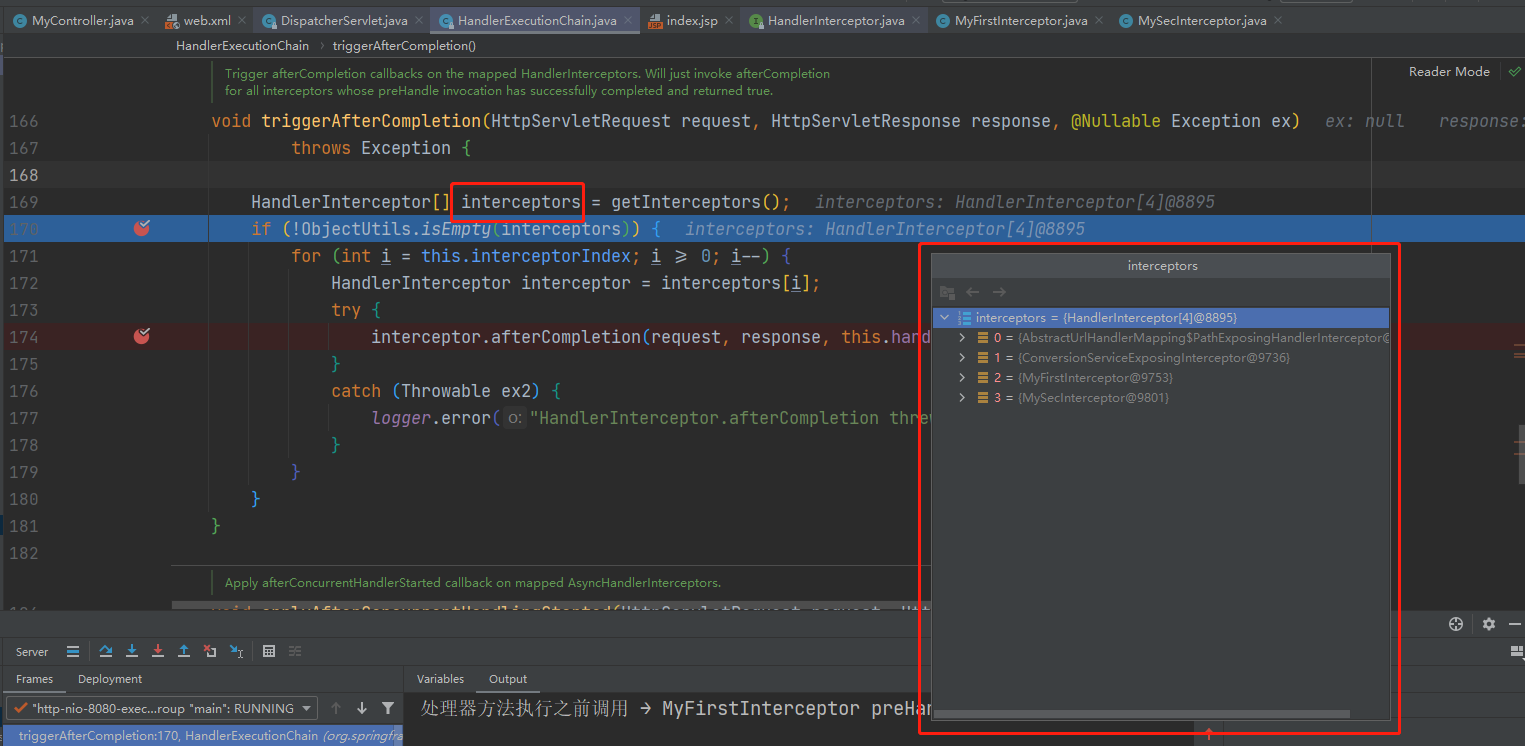Switch to DispatcherServlet.java tab
The image size is (1525, 746).
click(x=343, y=20)
